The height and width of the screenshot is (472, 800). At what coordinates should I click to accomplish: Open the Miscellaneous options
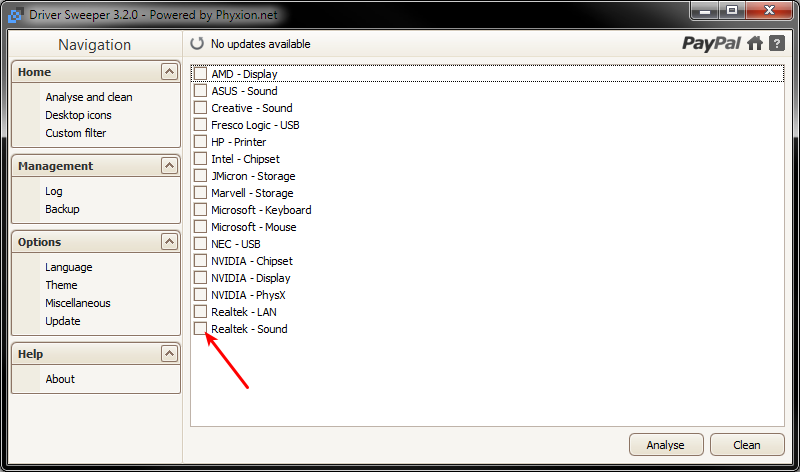pyautogui.click(x=78, y=303)
